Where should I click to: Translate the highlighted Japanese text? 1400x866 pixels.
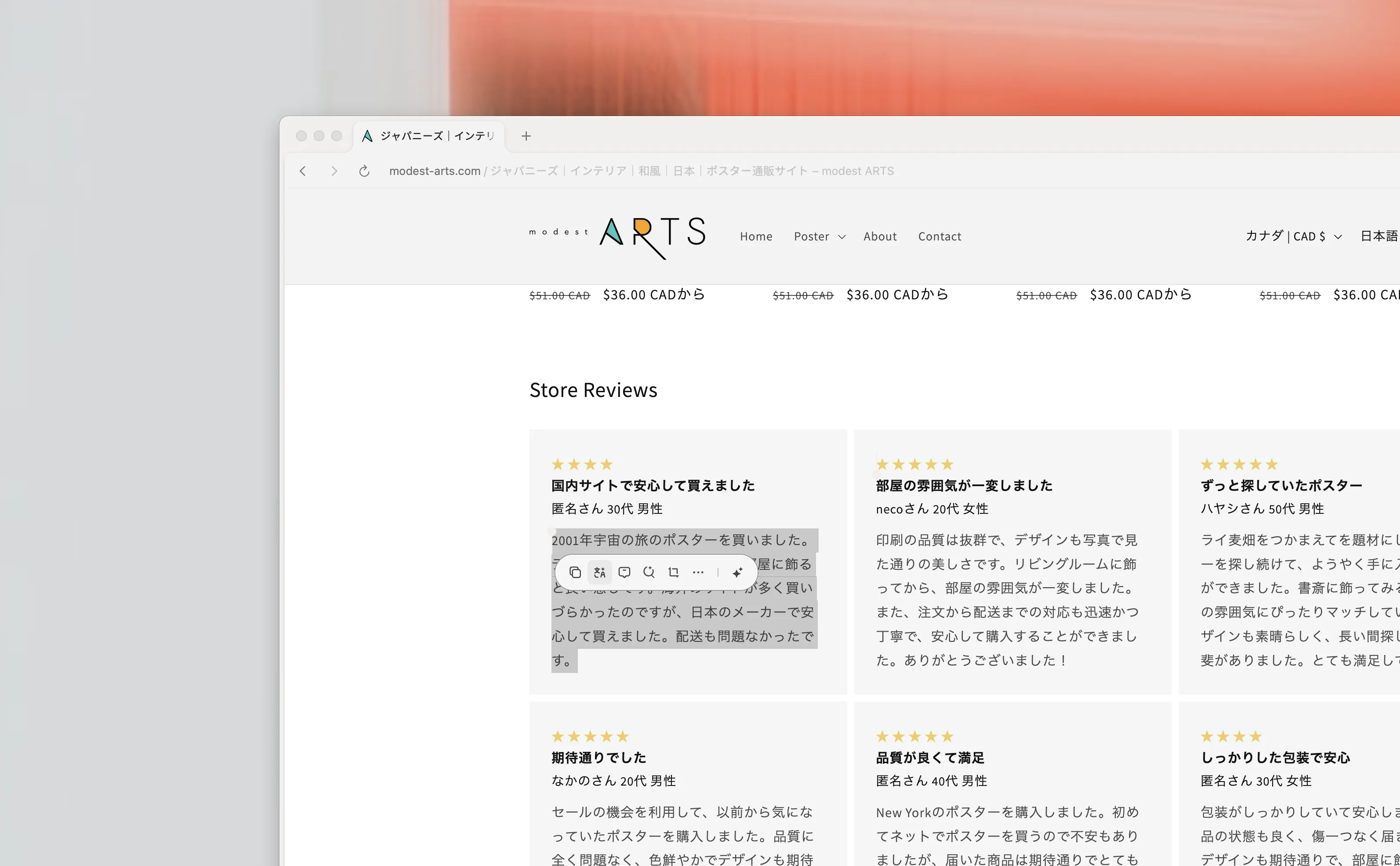click(599, 572)
